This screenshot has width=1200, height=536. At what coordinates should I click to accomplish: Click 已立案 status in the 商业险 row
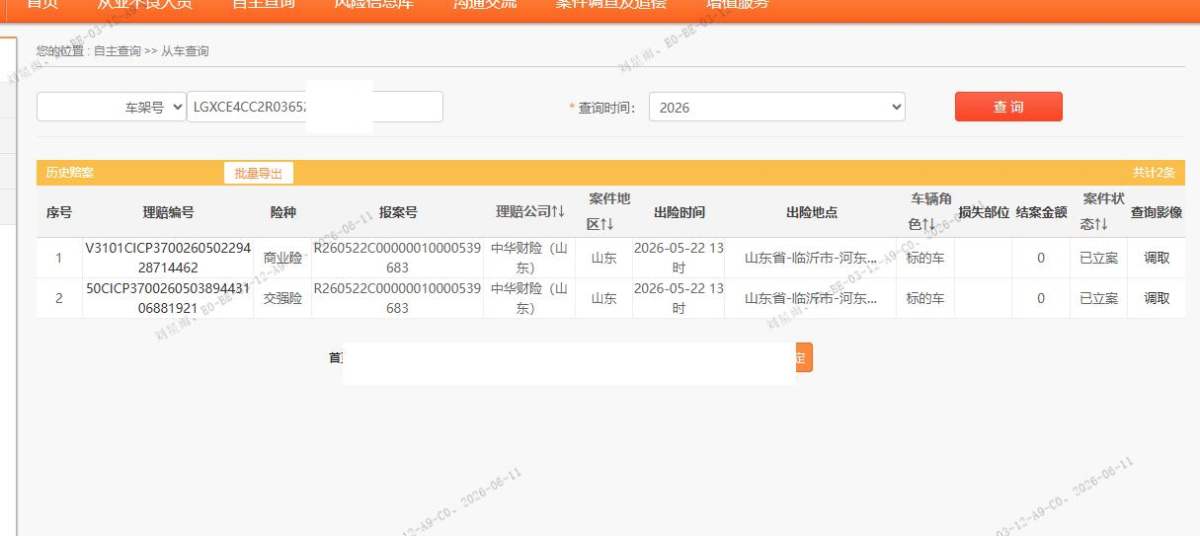click(x=1098, y=258)
